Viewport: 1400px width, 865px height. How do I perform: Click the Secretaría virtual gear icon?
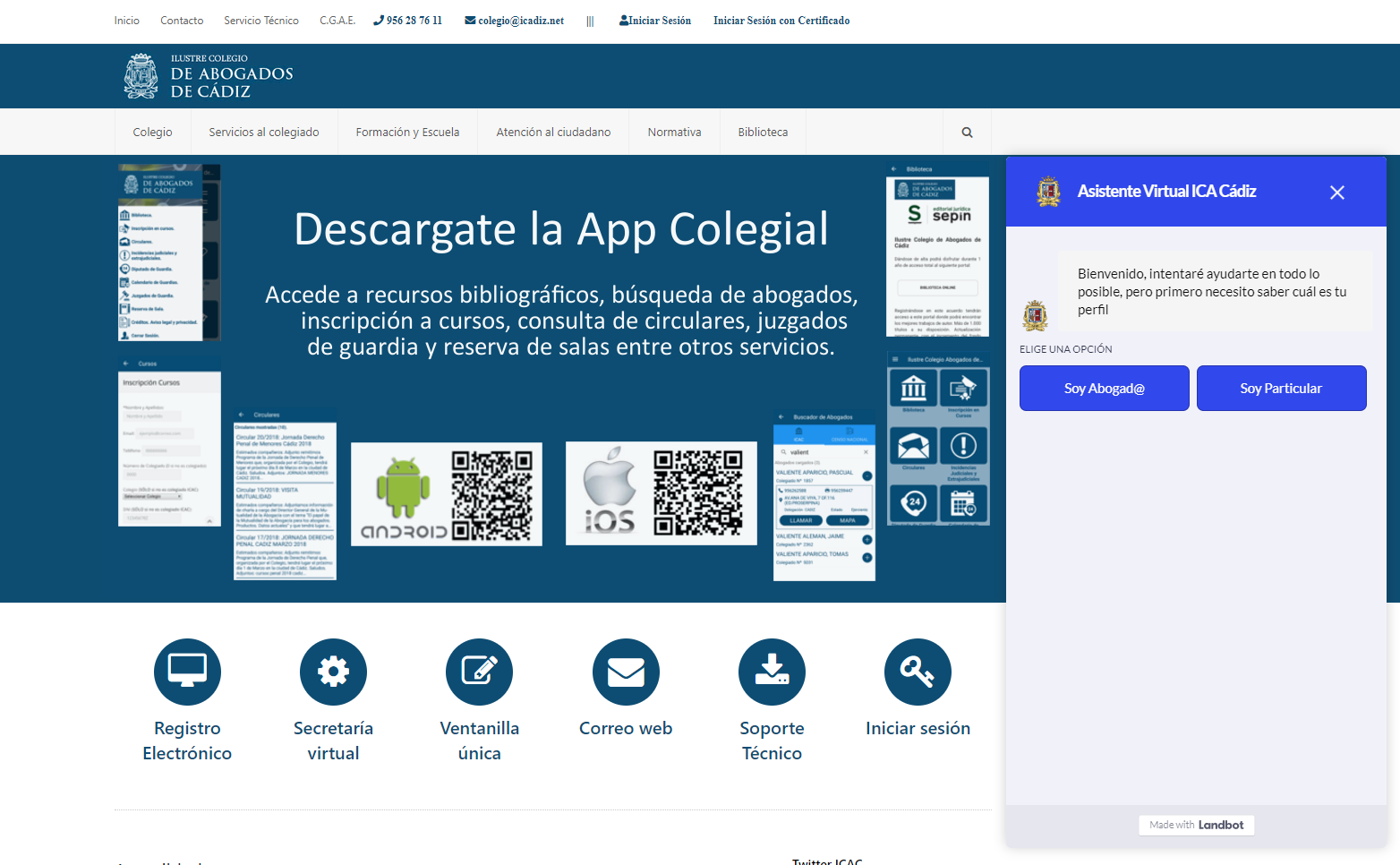click(x=333, y=672)
